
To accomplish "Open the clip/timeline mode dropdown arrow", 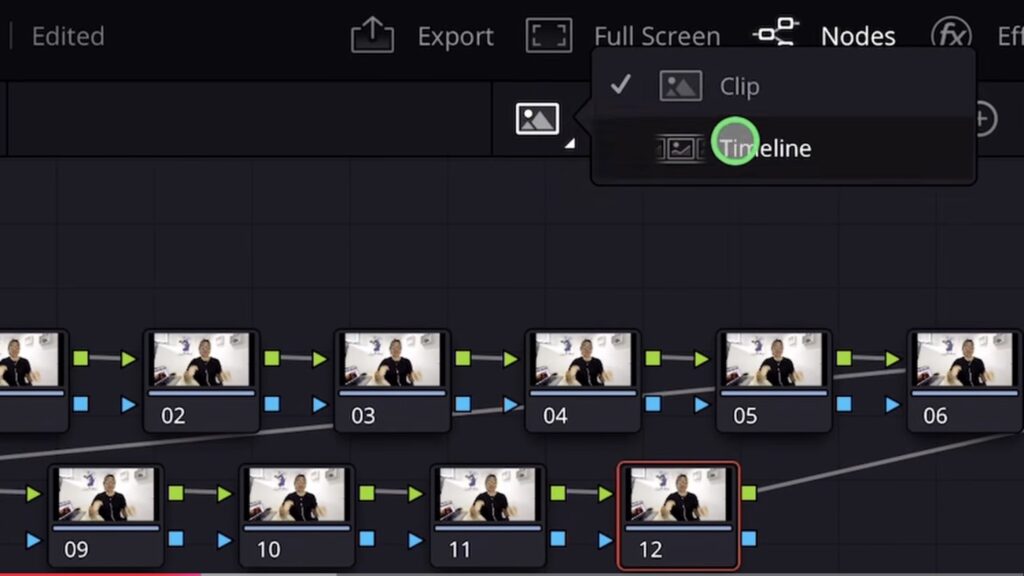I will click(x=569, y=144).
